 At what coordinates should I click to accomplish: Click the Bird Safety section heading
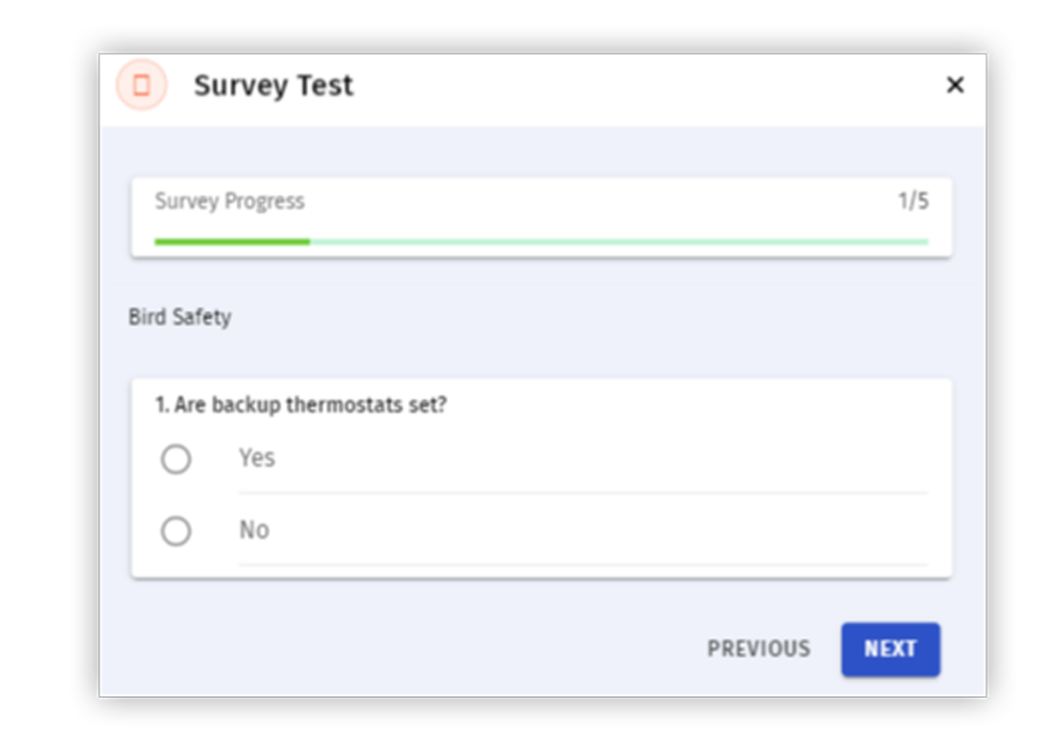(180, 317)
